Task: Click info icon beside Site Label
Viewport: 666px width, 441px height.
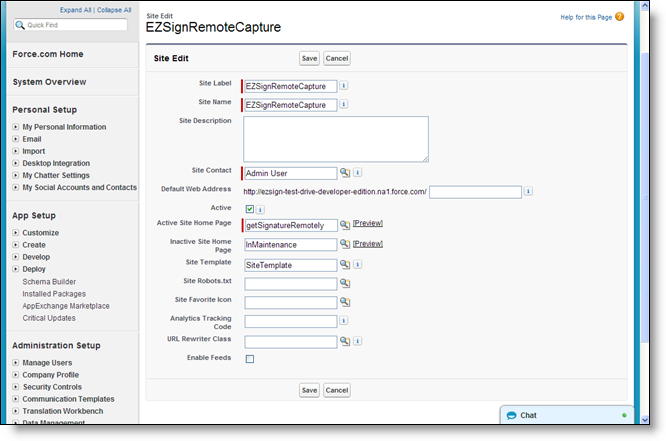Action: click(x=344, y=86)
